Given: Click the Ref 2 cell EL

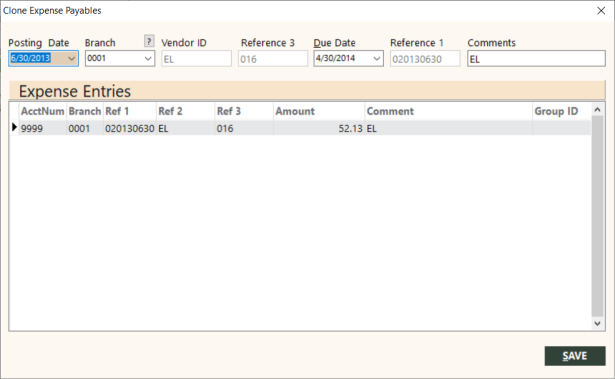Looking at the screenshot, I should pos(186,128).
